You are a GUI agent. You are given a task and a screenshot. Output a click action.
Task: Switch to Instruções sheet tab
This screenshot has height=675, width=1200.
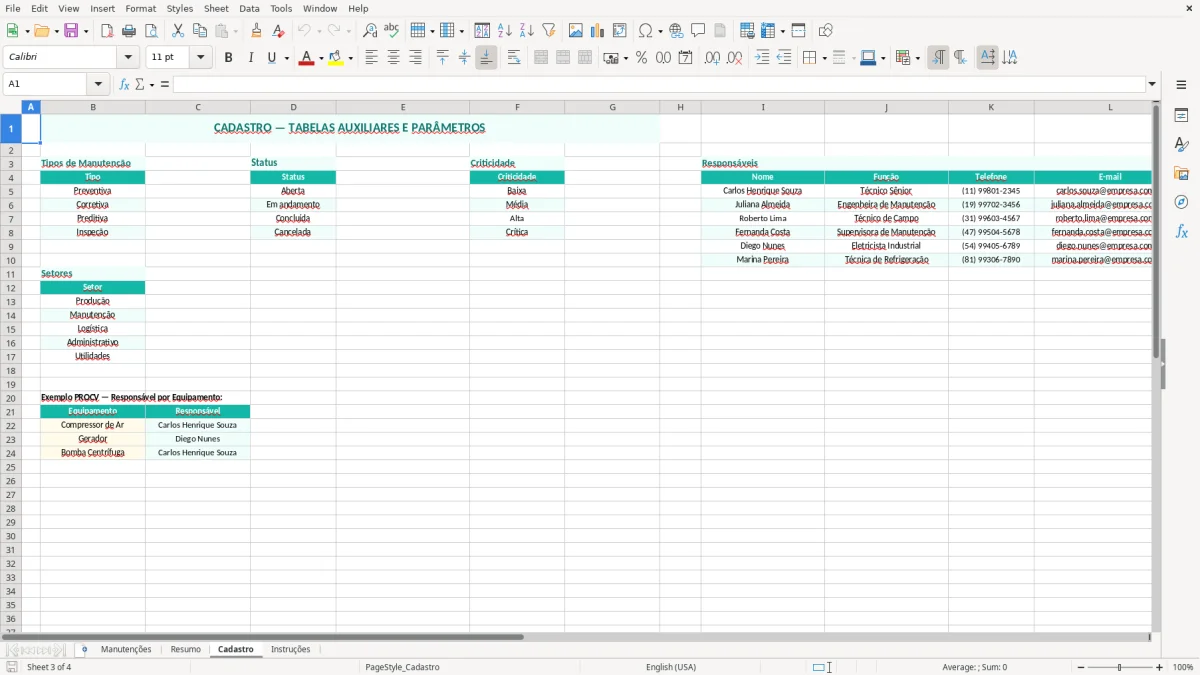tap(290, 649)
